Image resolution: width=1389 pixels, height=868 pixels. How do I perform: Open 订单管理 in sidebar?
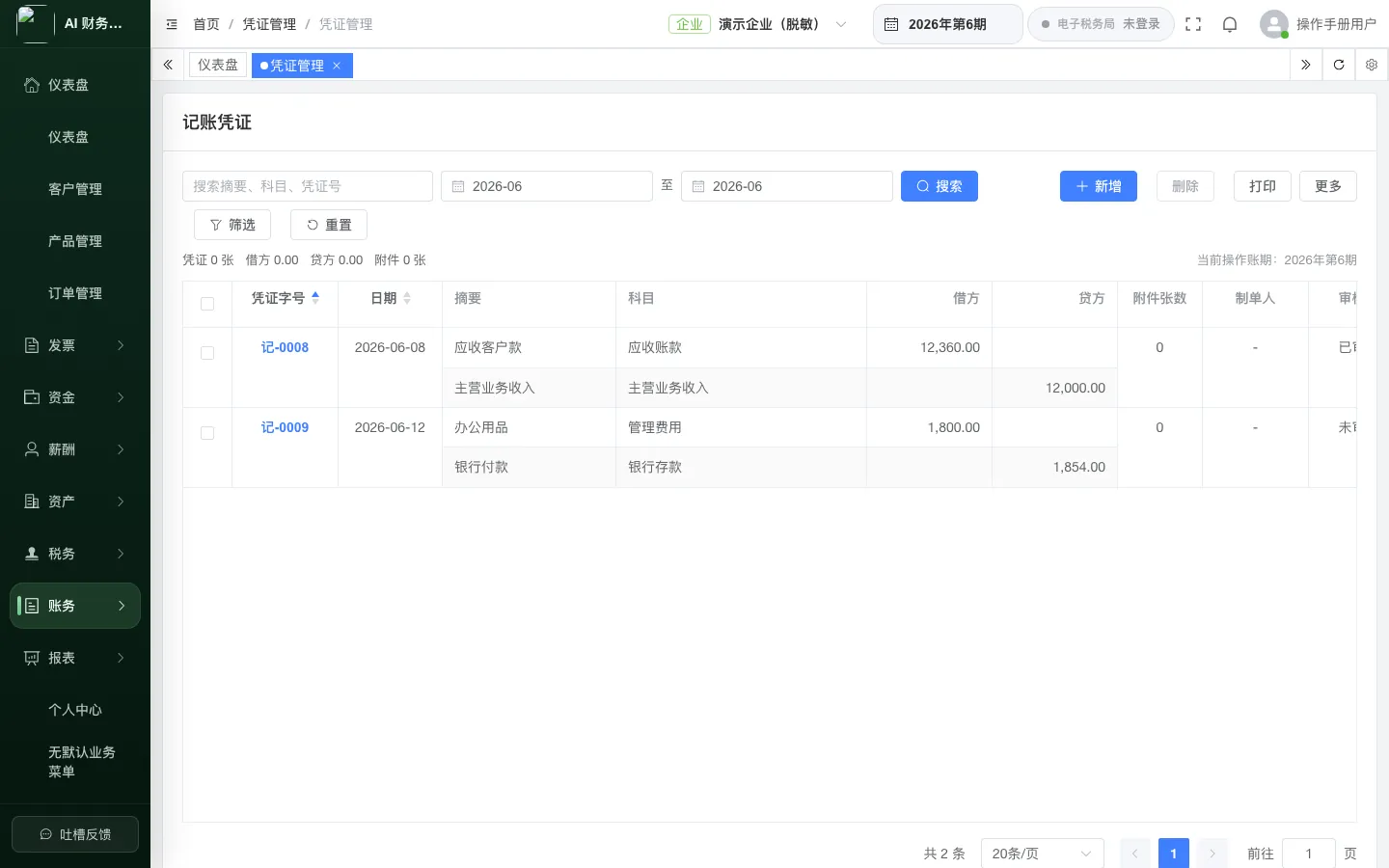point(75,293)
